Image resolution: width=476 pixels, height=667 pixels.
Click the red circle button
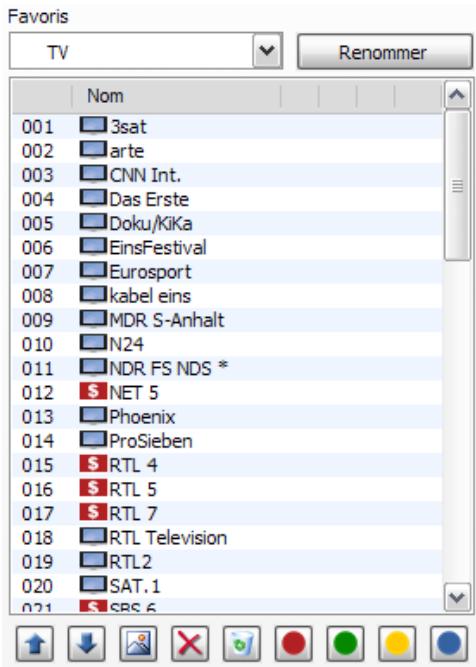[294, 644]
